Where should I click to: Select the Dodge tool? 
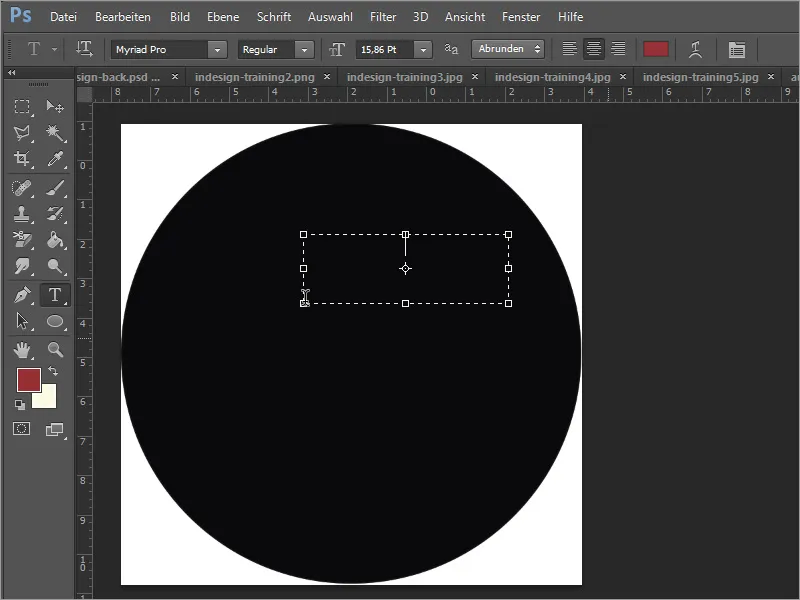(55, 265)
